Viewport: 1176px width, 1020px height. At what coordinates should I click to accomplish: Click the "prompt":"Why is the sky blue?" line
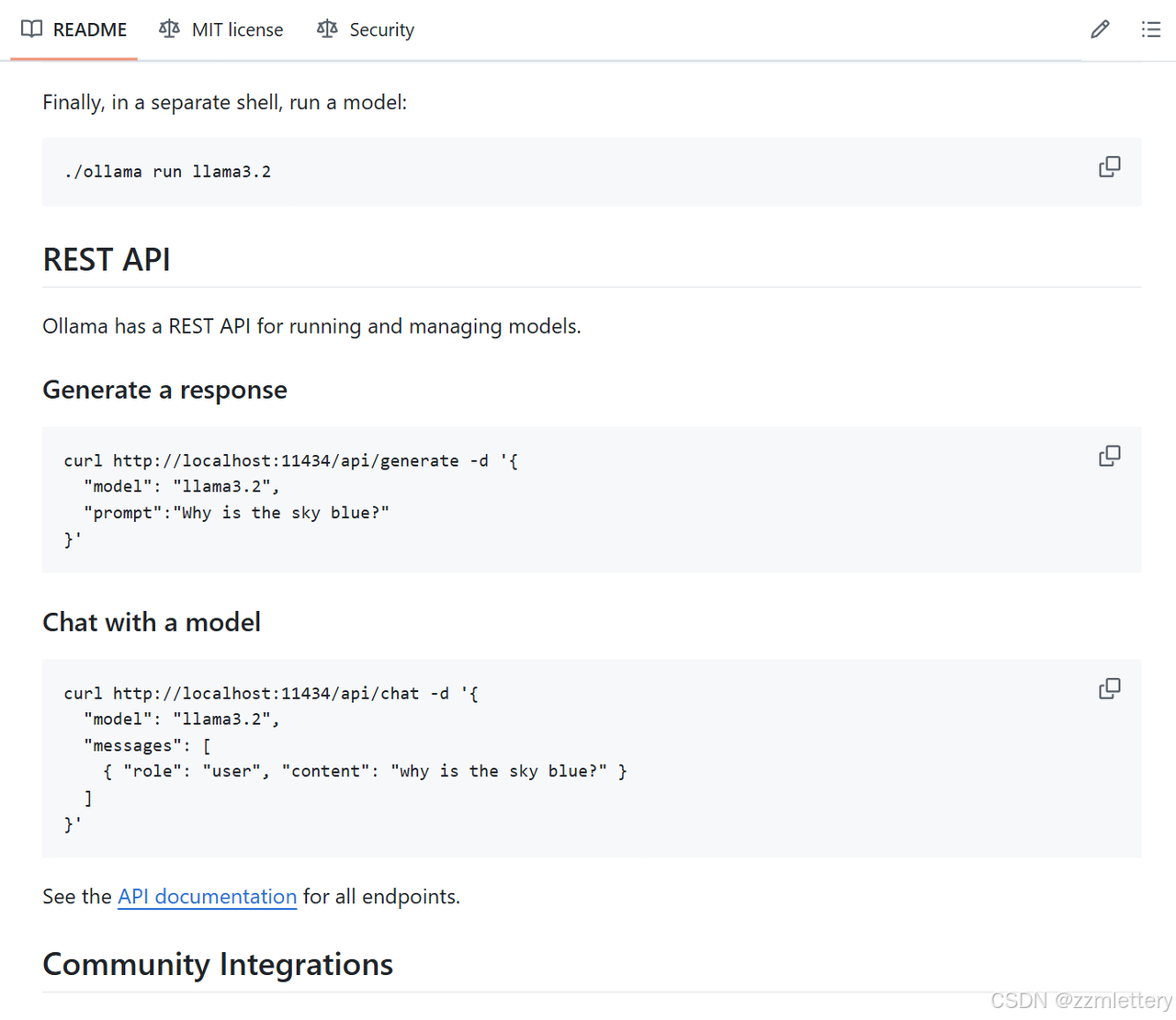pos(236,513)
